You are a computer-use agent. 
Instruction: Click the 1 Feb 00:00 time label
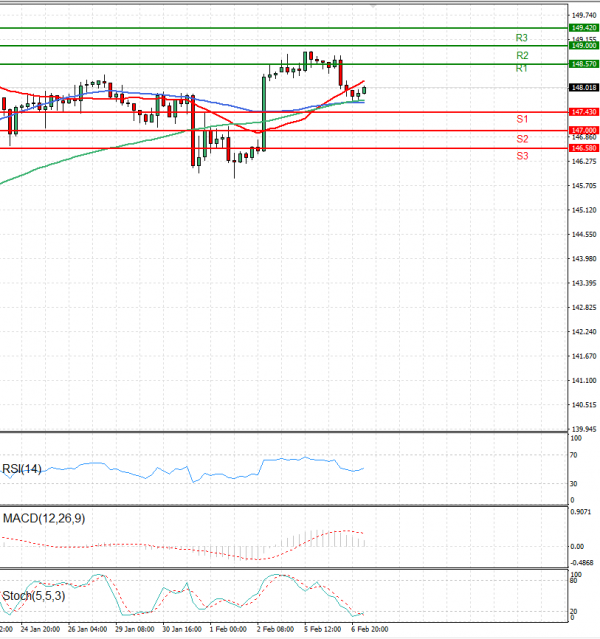tap(228, 630)
